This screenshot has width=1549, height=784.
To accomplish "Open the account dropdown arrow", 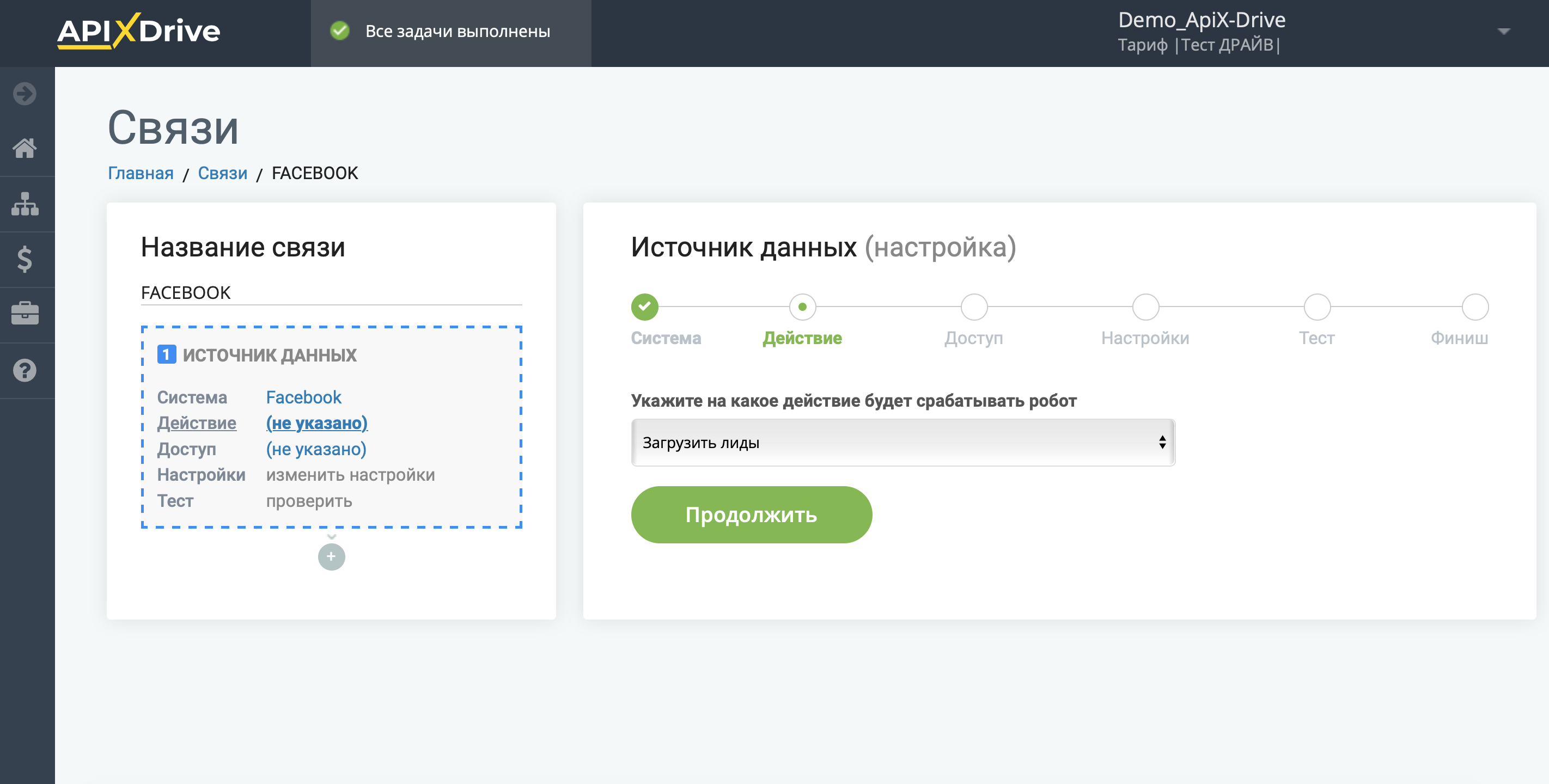I will [x=1503, y=32].
